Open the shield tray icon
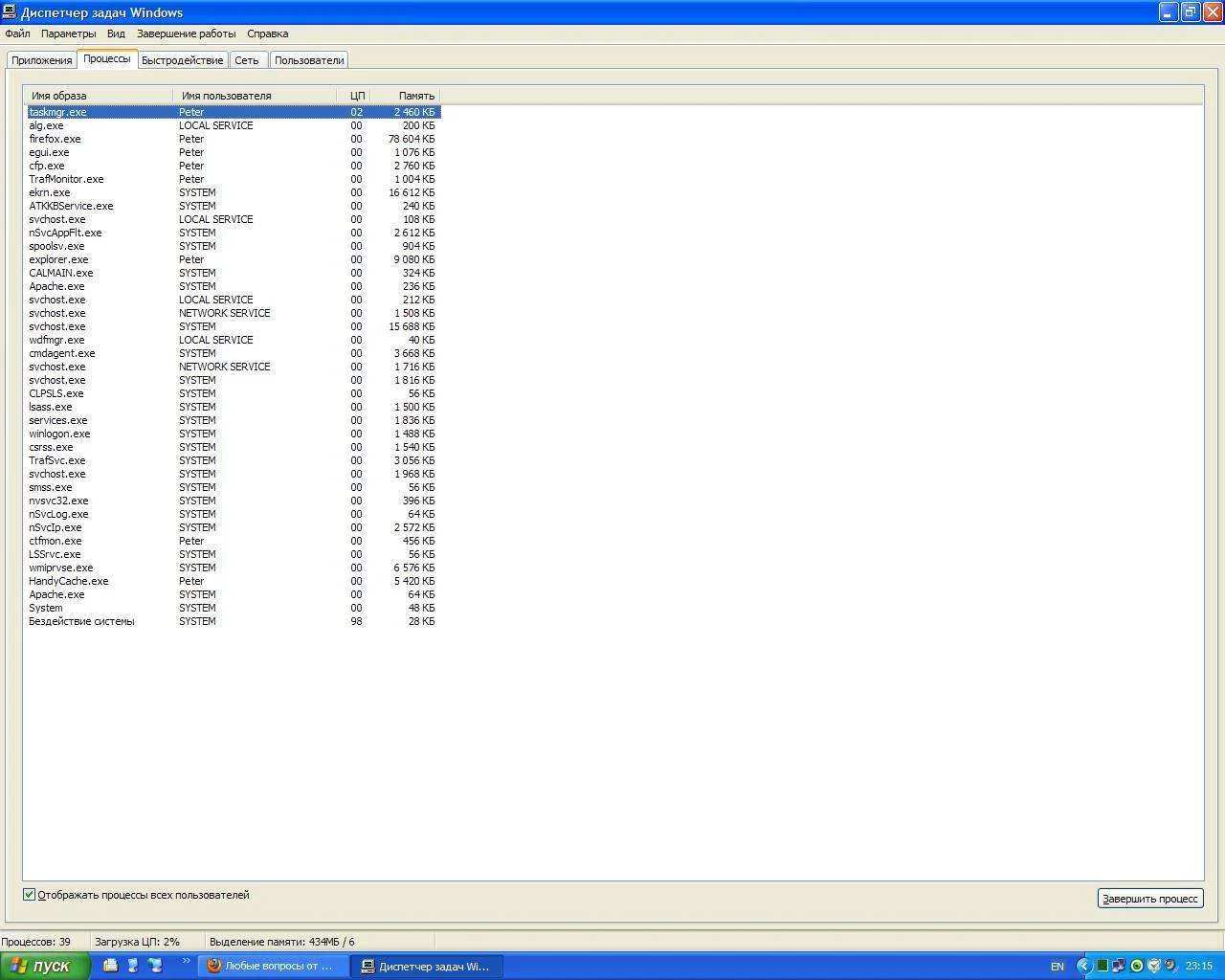Image resolution: width=1225 pixels, height=980 pixels. click(1154, 966)
